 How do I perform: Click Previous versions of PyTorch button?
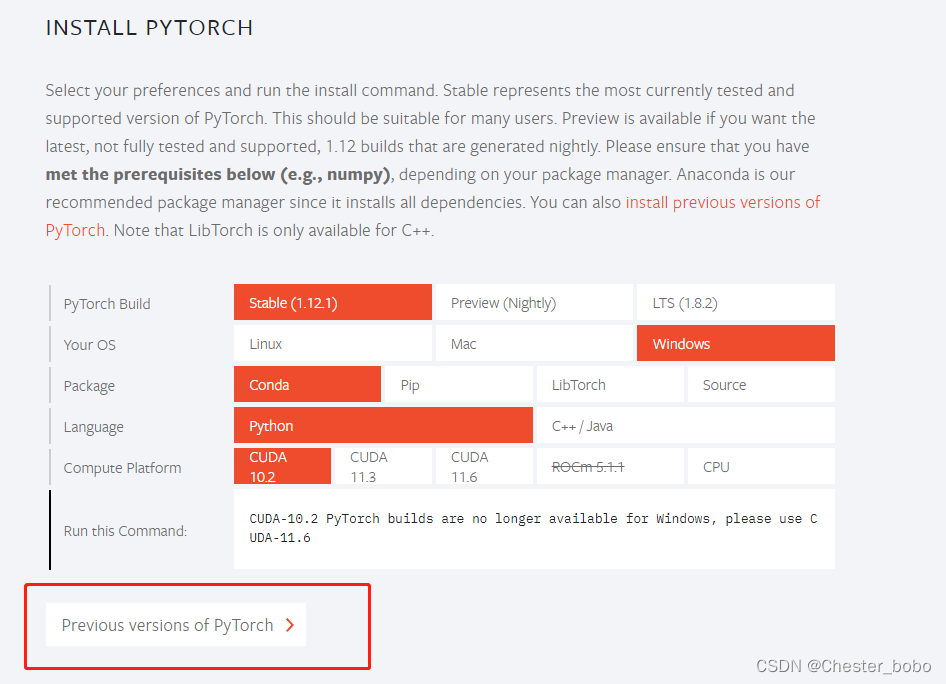pyautogui.click(x=176, y=625)
